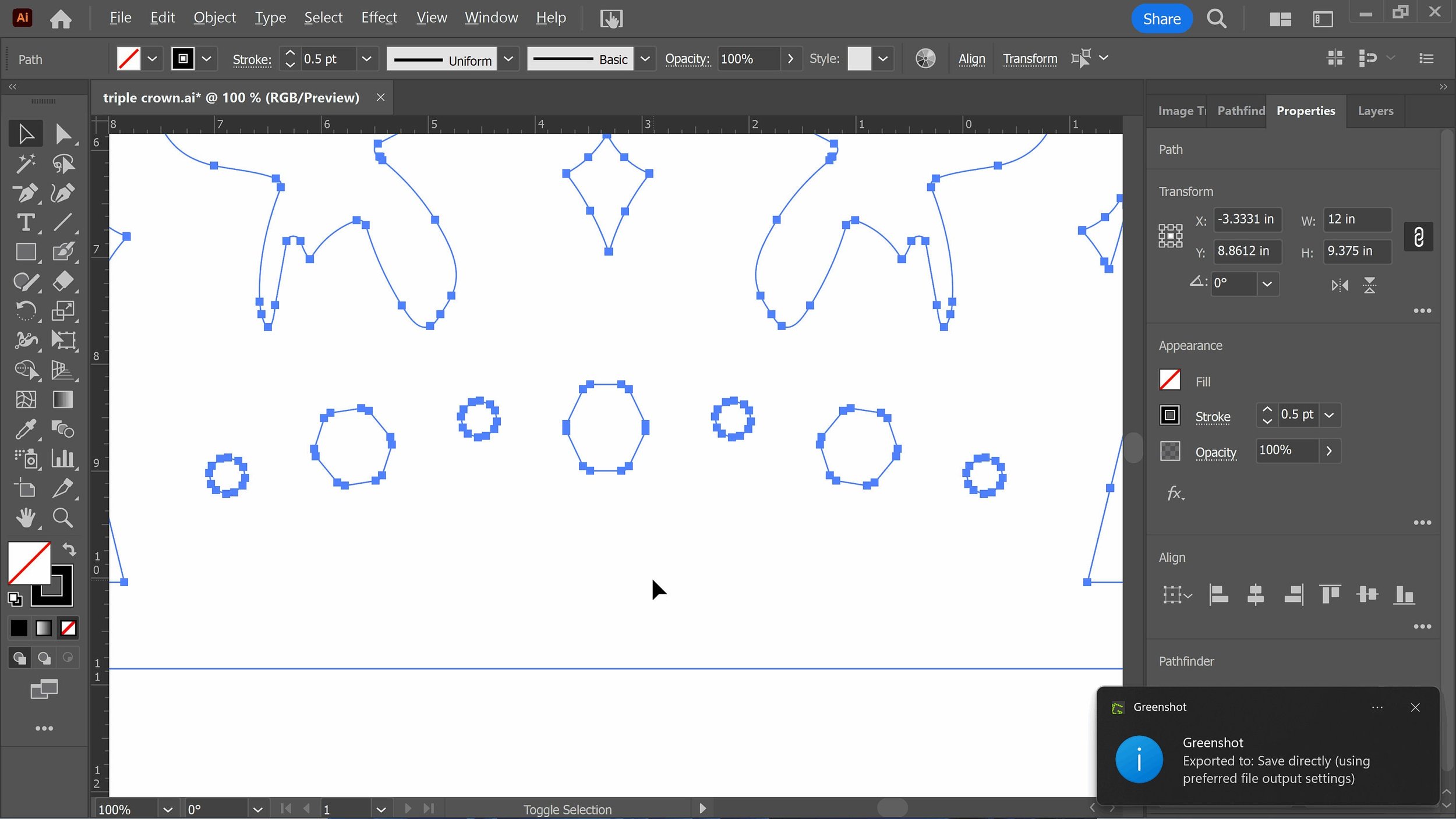Select the Column Graph tool

click(x=62, y=459)
